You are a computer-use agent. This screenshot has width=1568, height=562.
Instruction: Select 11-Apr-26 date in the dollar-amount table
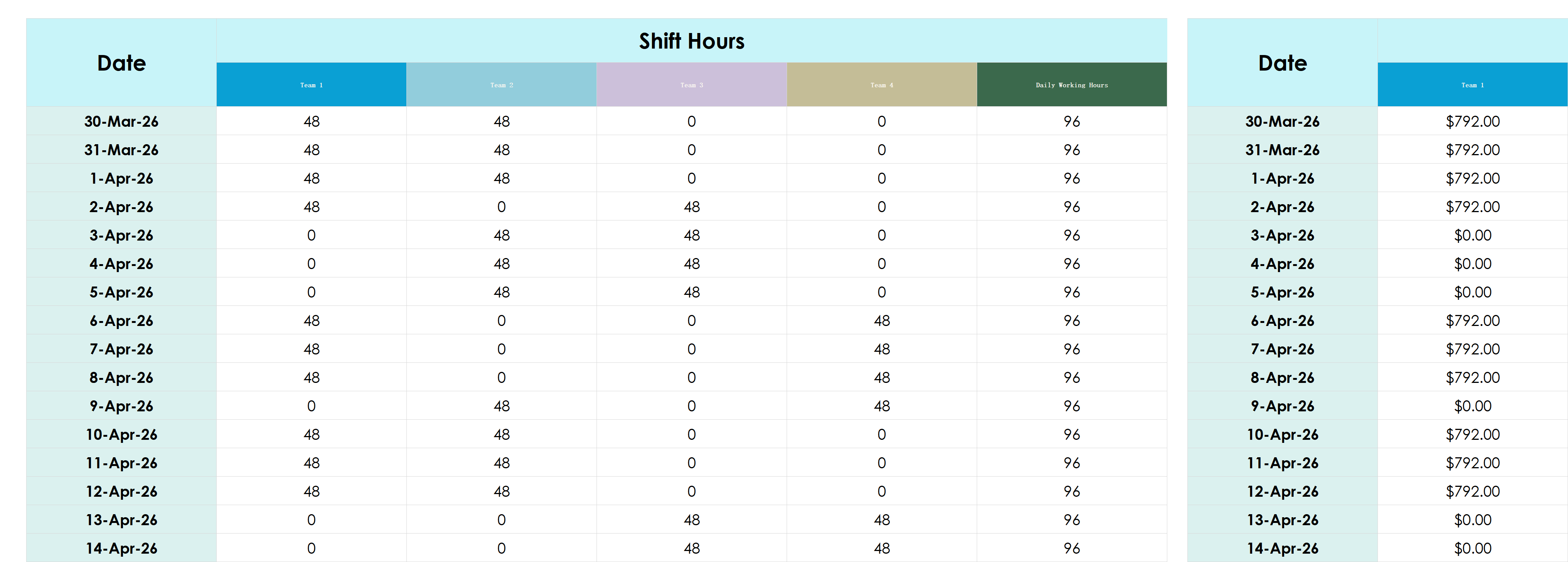click(x=1283, y=463)
